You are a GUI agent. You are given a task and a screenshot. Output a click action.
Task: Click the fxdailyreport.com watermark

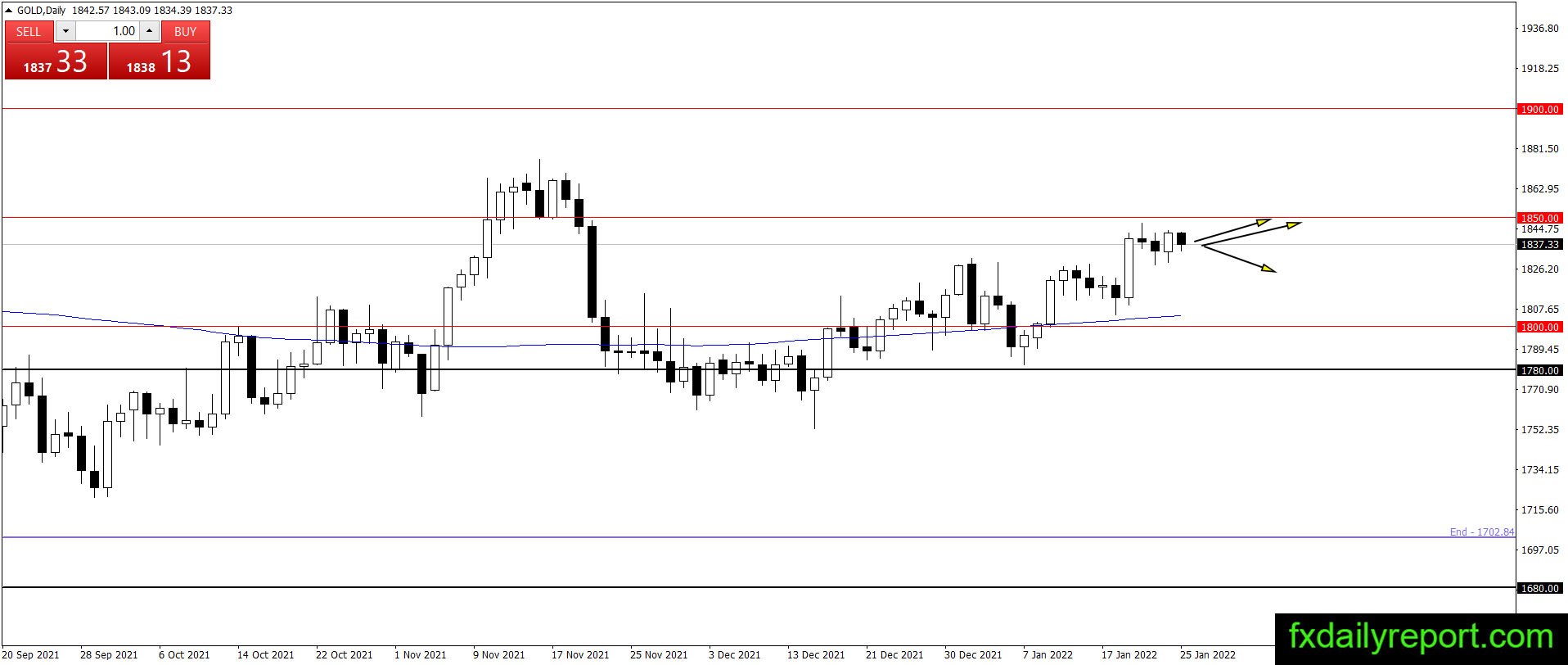(x=1421, y=636)
